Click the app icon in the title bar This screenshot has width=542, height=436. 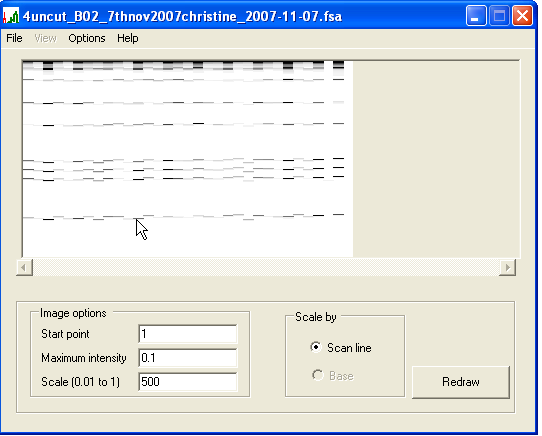(11, 16)
